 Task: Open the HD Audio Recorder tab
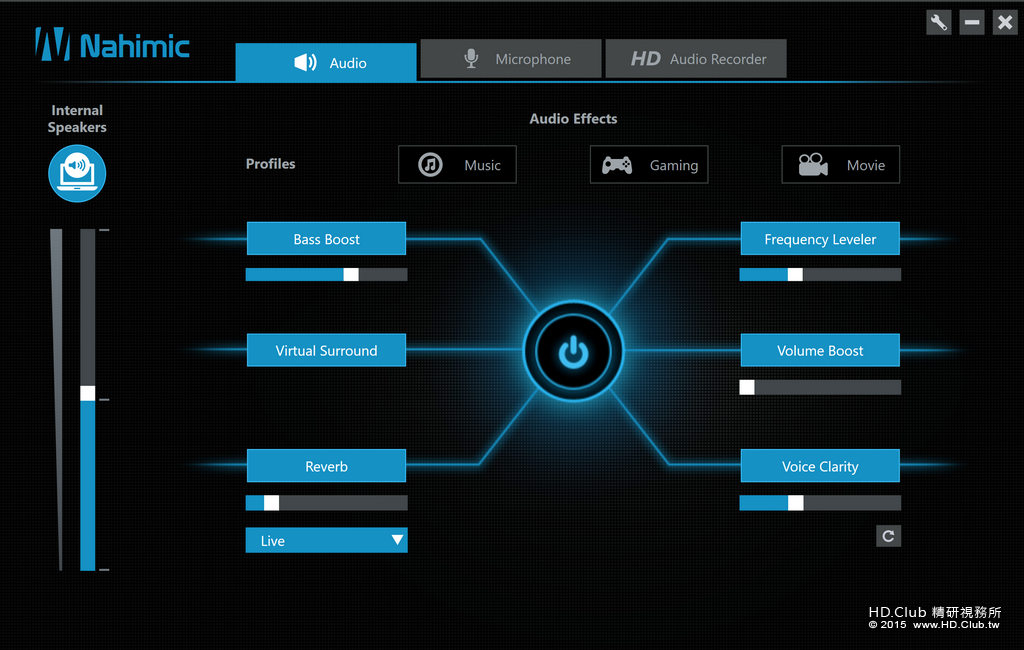pyautogui.click(x=696, y=59)
